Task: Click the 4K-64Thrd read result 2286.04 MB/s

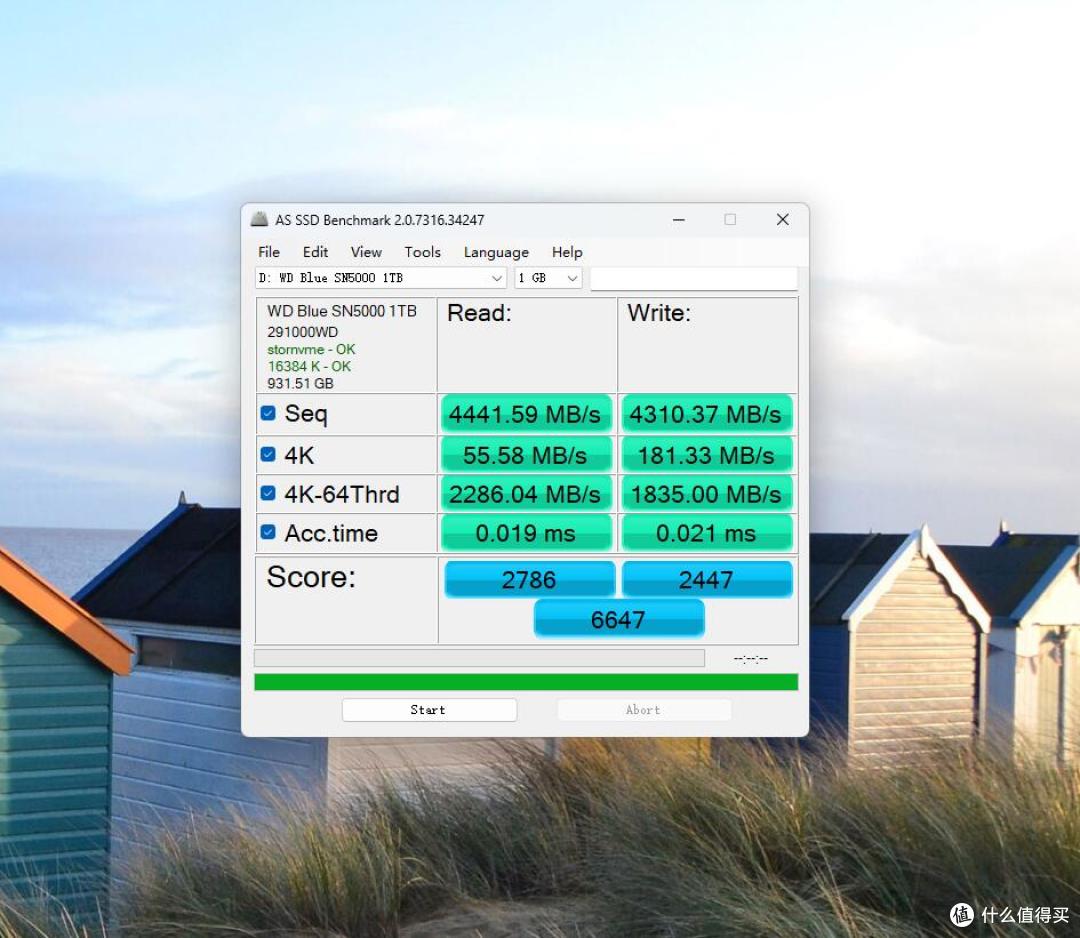Action: 526,494
